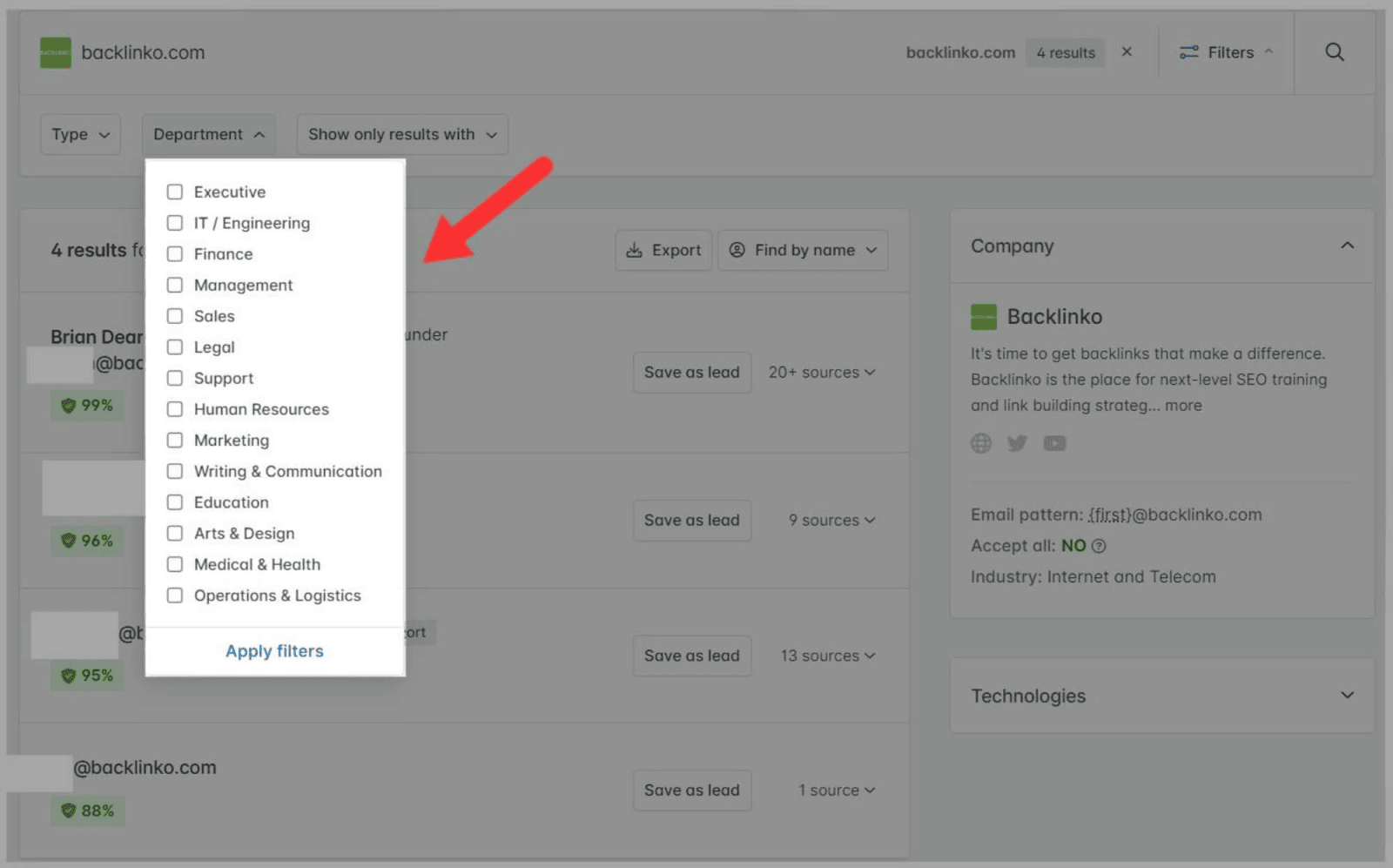Click the Backlinko company name heading
Viewport: 1393px width, 868px height.
(x=1054, y=317)
